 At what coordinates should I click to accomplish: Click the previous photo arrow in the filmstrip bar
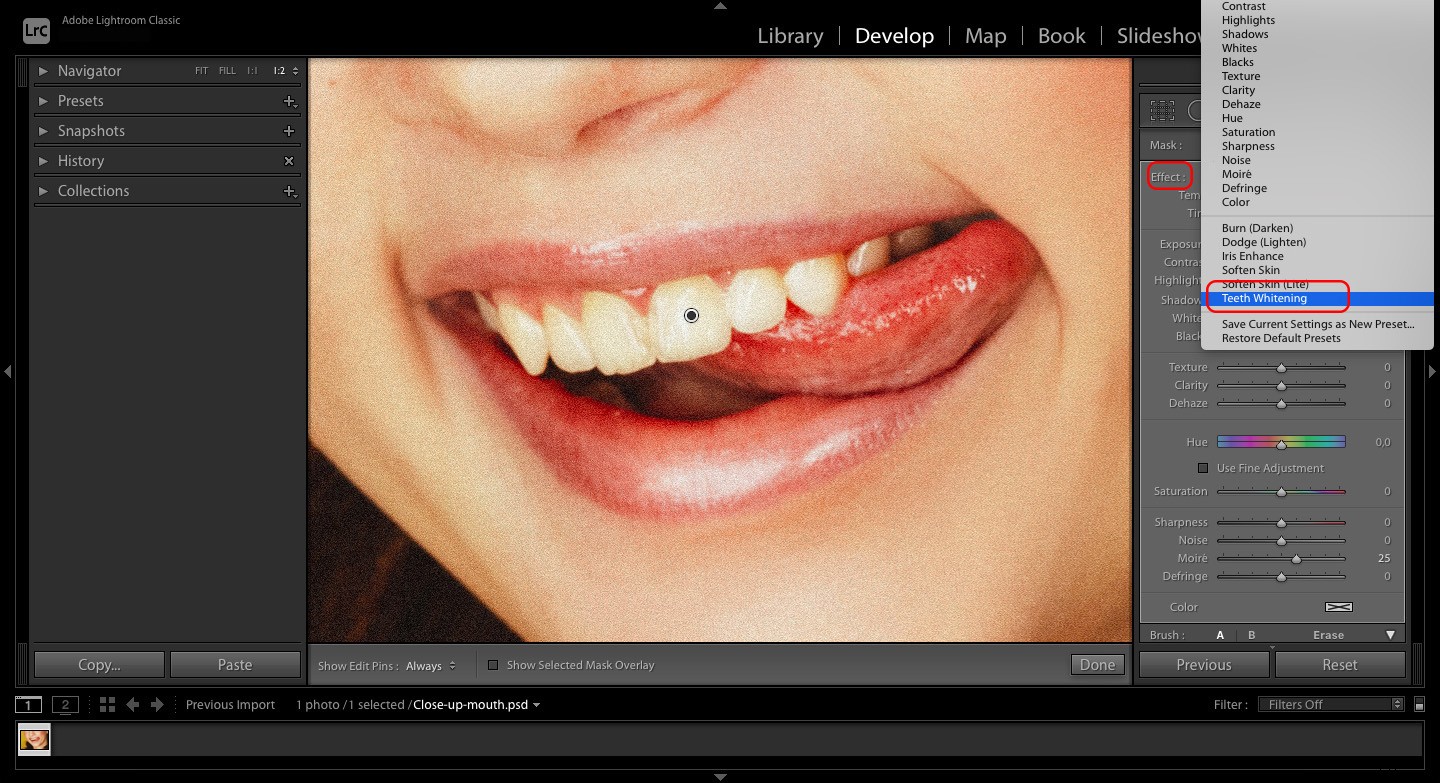[x=133, y=704]
